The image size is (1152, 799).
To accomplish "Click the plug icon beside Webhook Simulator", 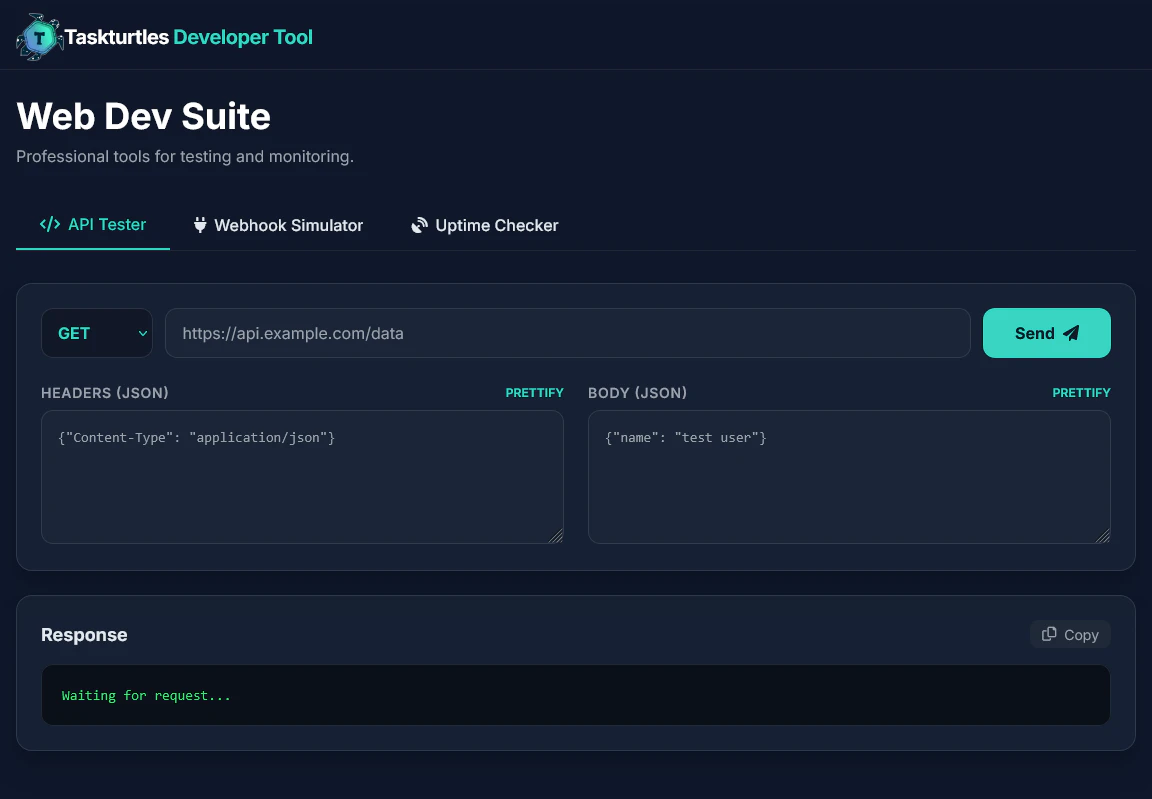I will coord(200,224).
